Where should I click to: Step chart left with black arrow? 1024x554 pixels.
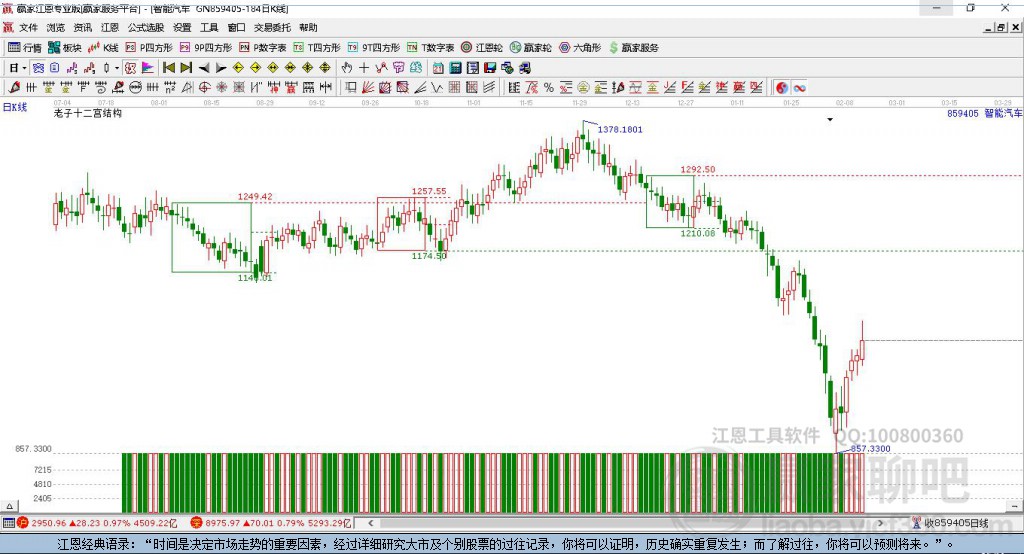(204, 68)
